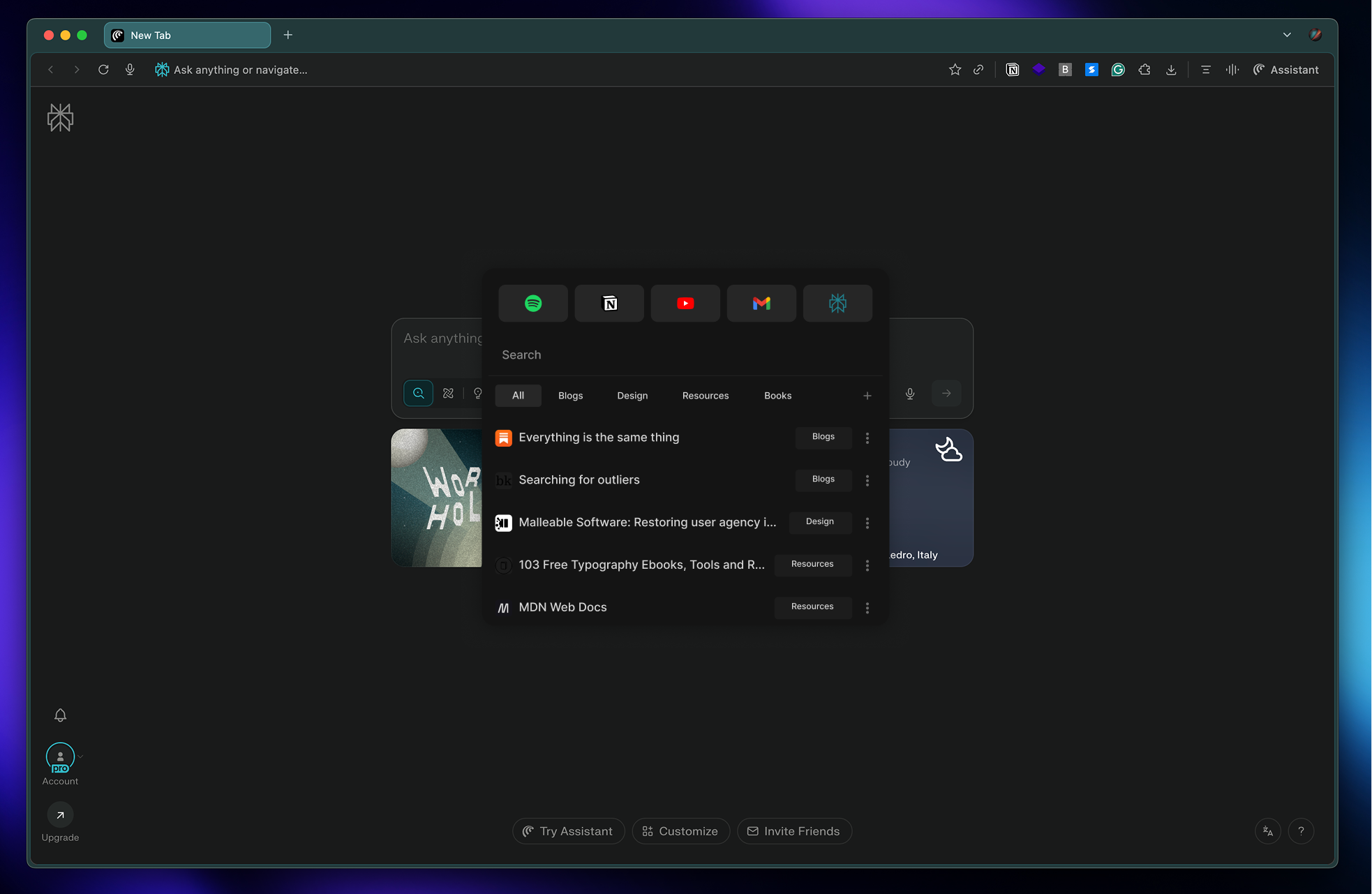Toggle voice input microphone in address bar
The width and height of the screenshot is (1372, 894).
tap(130, 70)
